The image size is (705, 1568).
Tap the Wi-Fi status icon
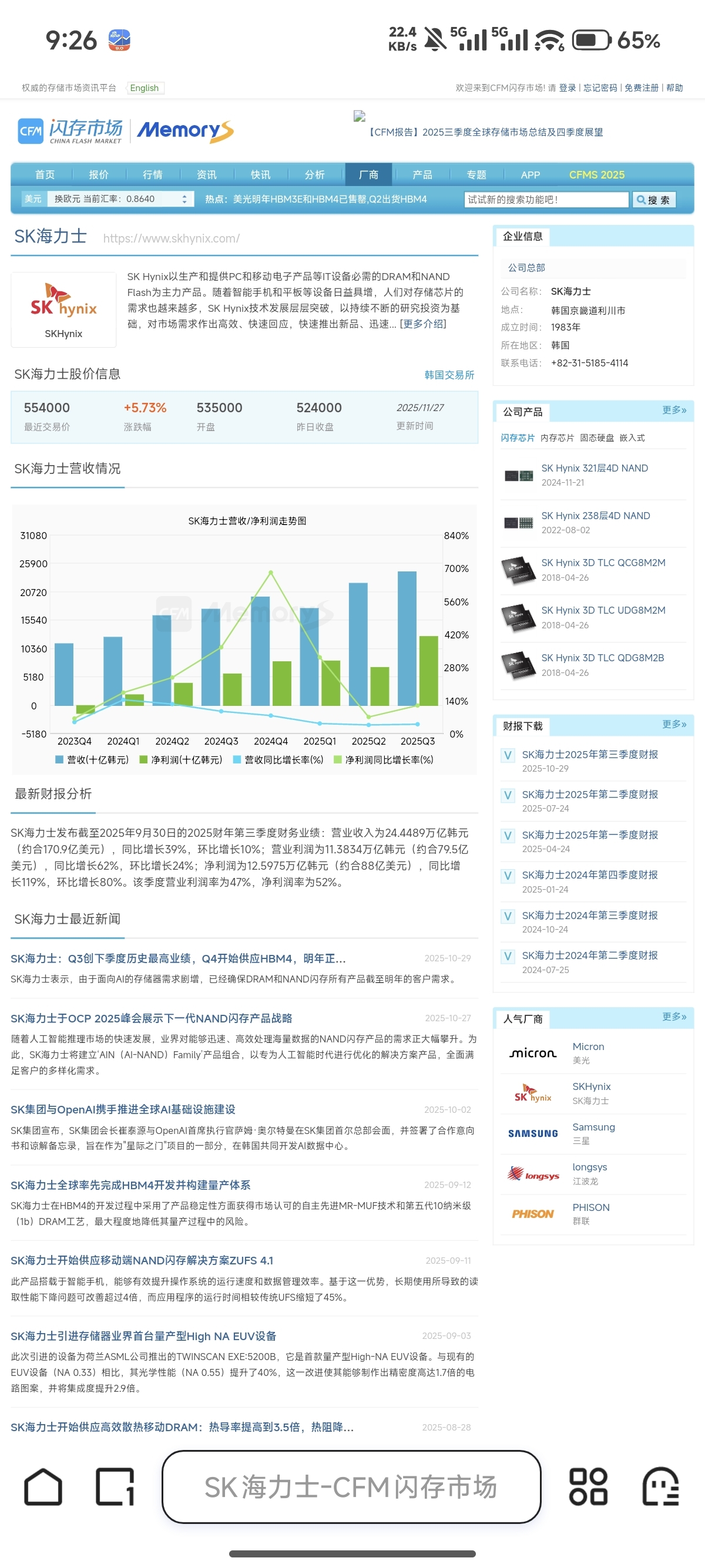pyautogui.click(x=549, y=40)
